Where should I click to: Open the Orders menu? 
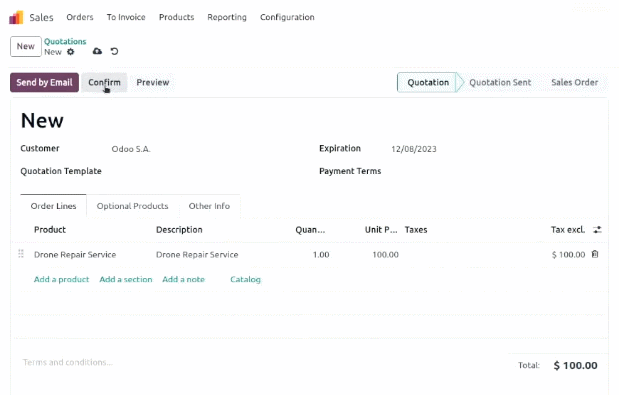click(80, 17)
